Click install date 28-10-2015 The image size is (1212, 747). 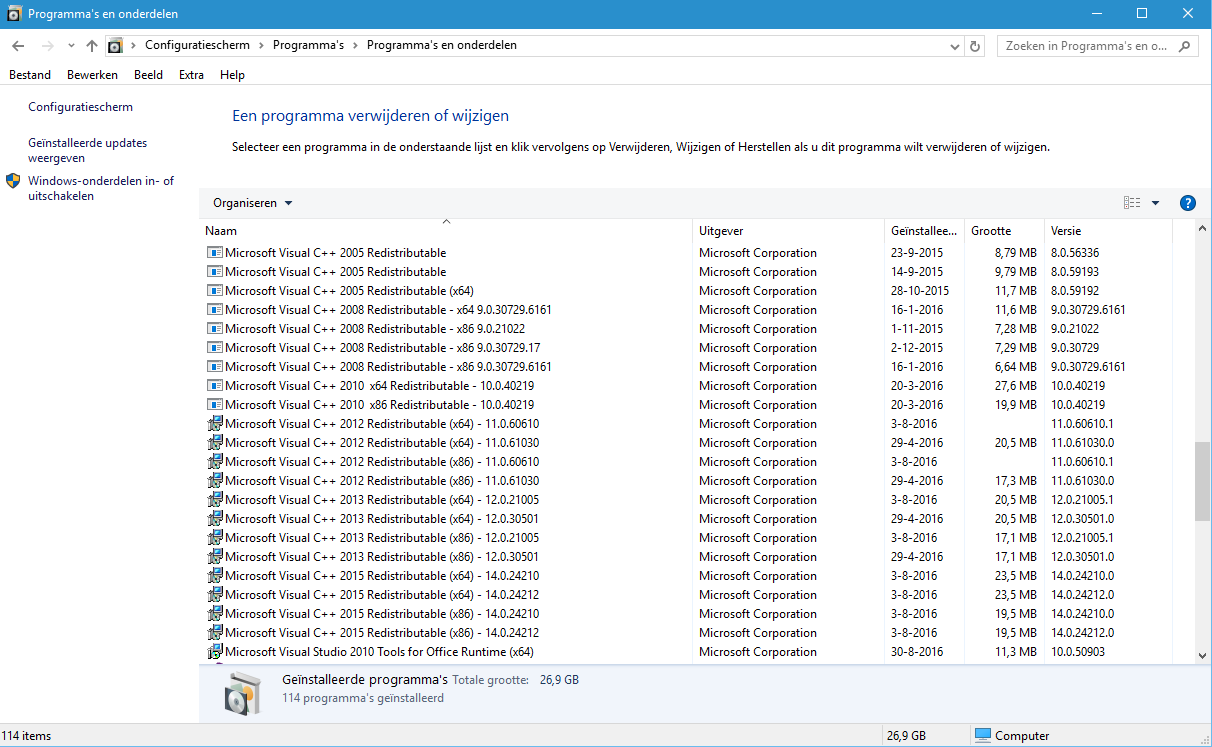[x=920, y=291]
